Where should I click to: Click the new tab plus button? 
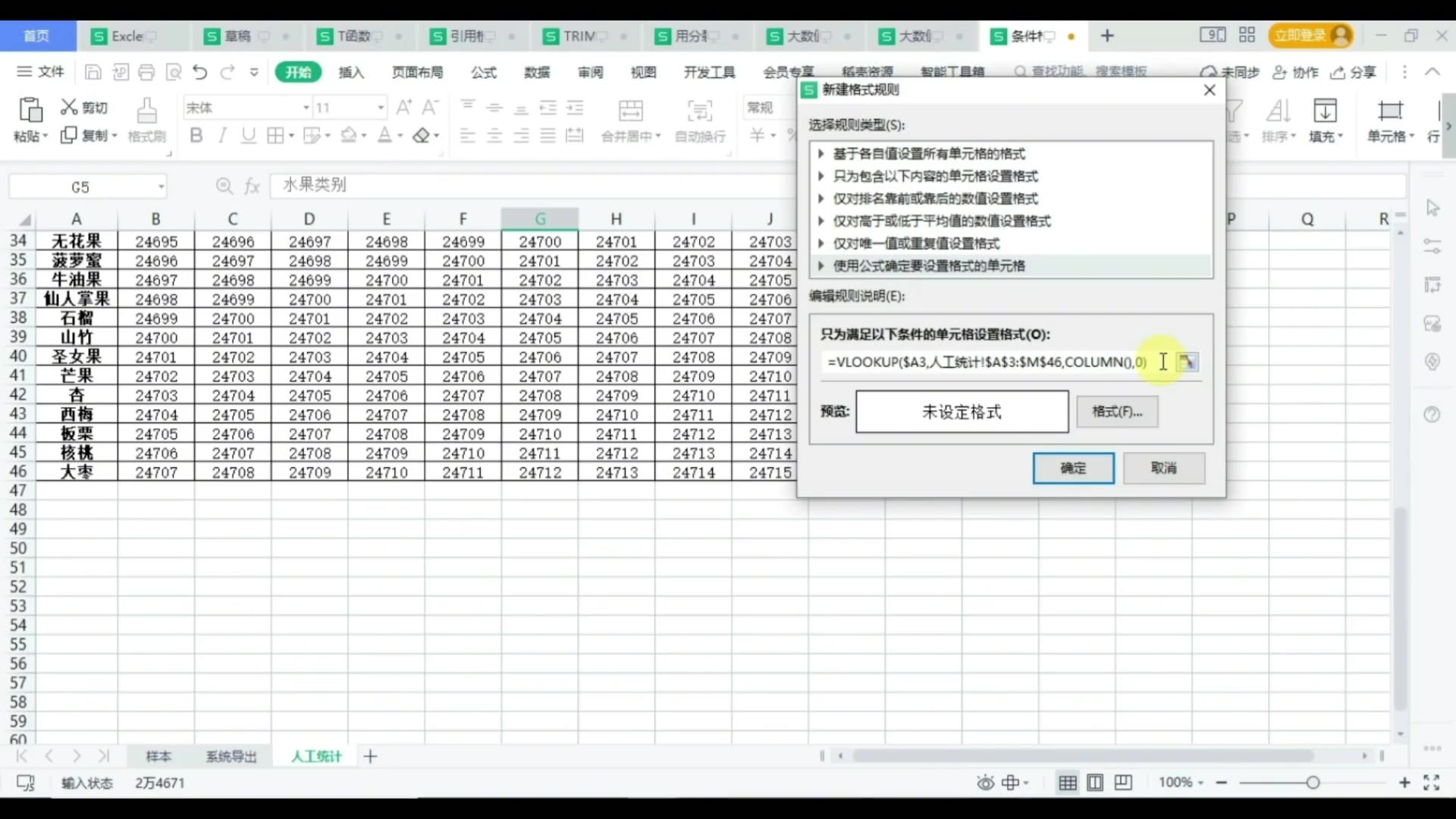(x=1107, y=36)
